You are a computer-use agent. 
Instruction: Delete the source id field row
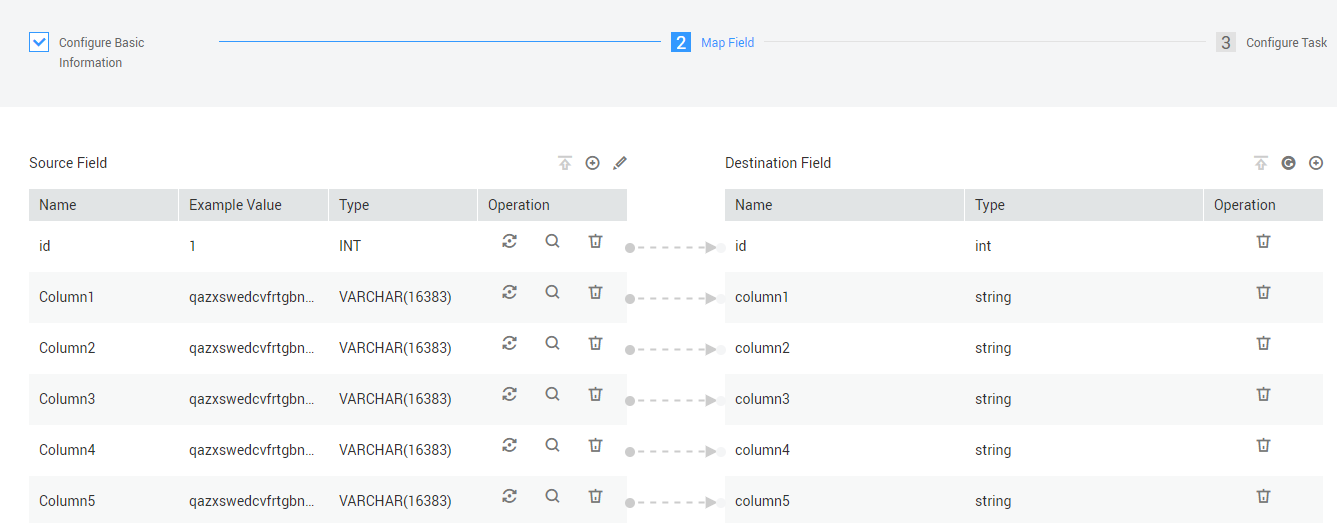595,241
